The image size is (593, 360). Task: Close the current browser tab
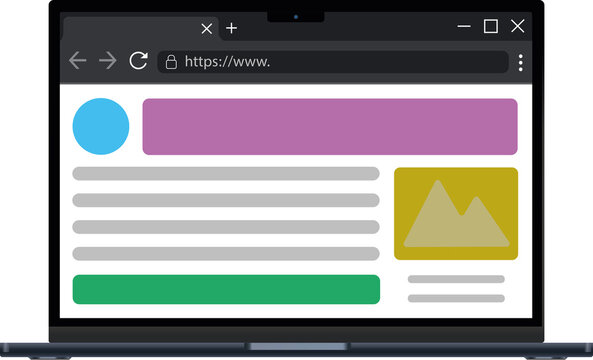point(206,29)
